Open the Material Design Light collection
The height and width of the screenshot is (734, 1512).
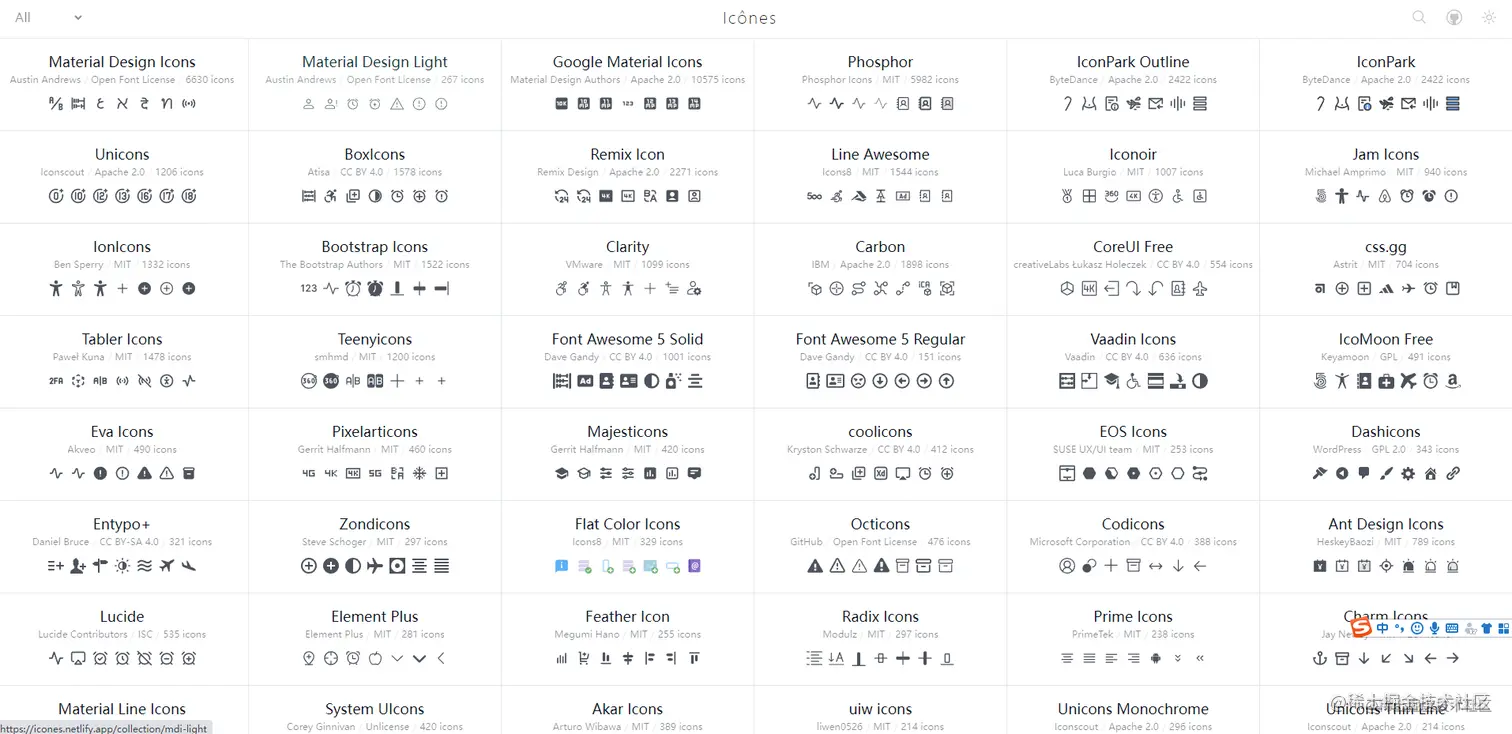click(375, 62)
